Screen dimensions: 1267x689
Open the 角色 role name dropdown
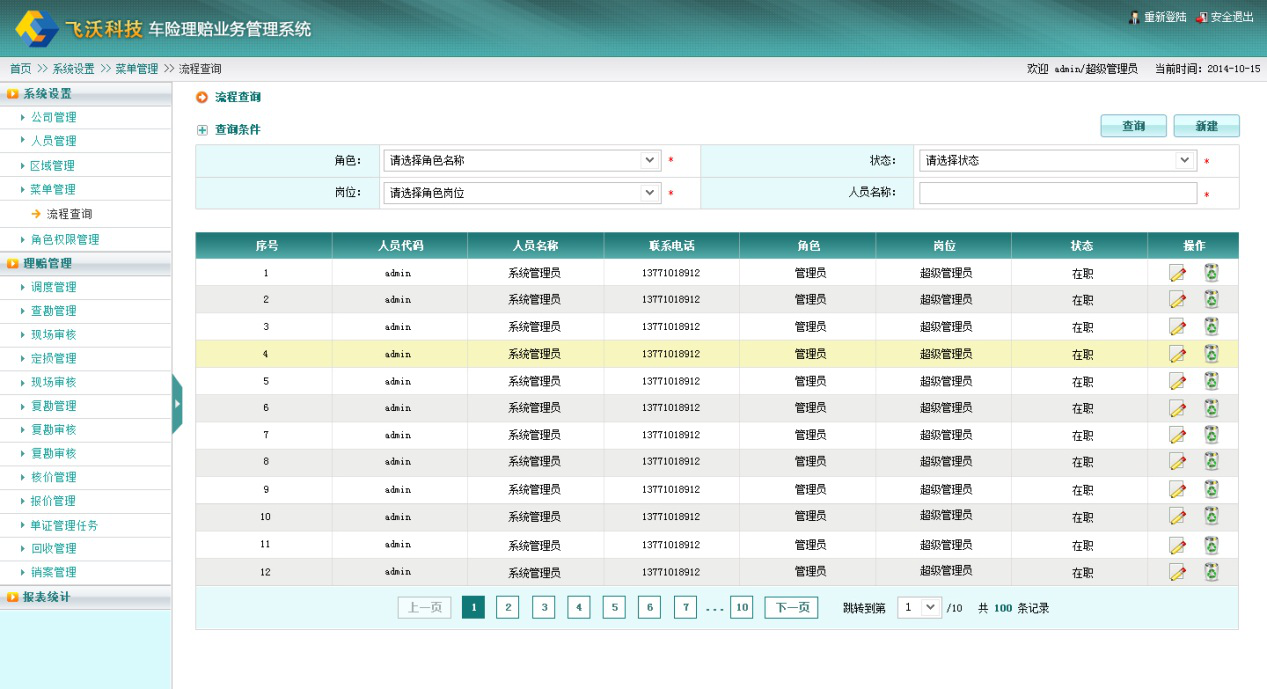coord(522,160)
